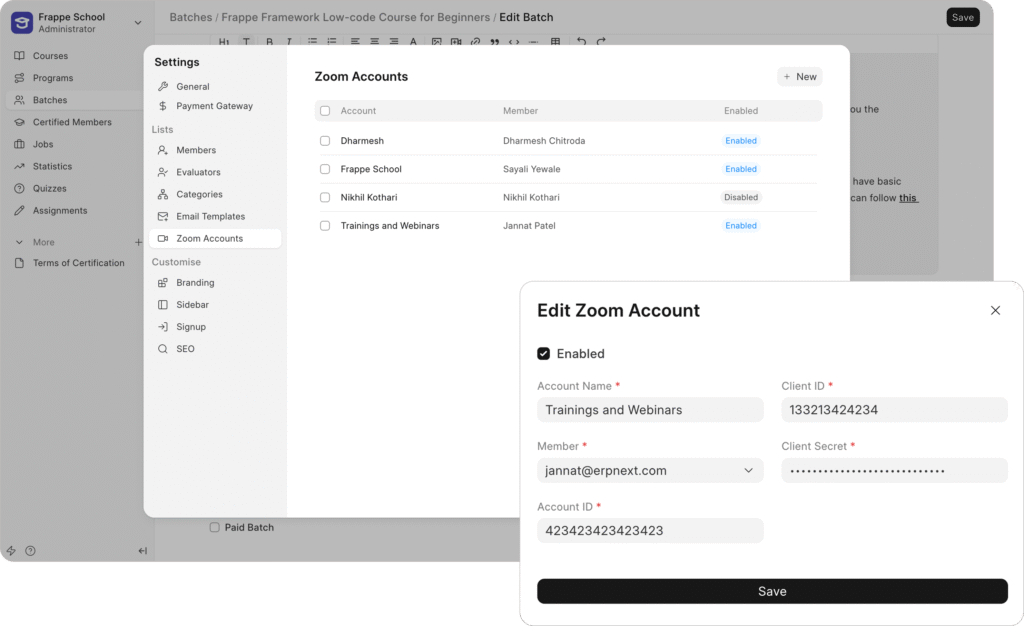Click the Client Secret password field

click(x=894, y=471)
